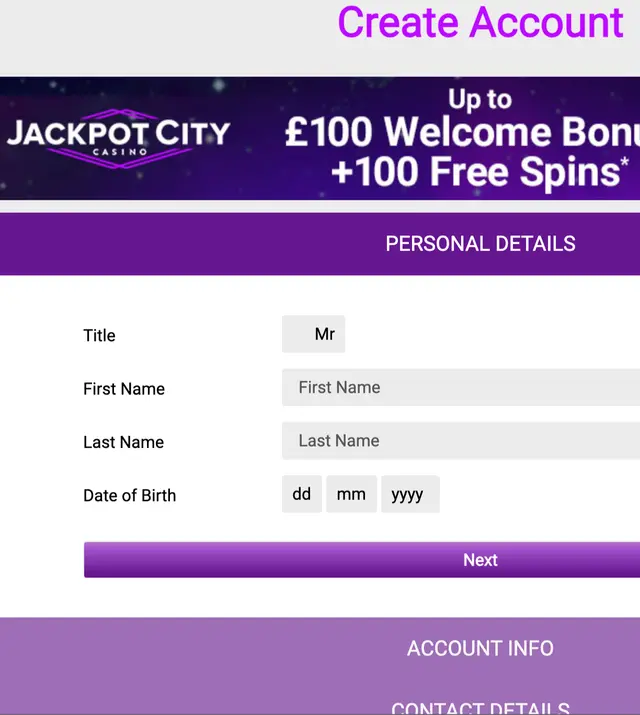Click the Personal Details section header
The height and width of the screenshot is (715, 640).
pos(480,243)
